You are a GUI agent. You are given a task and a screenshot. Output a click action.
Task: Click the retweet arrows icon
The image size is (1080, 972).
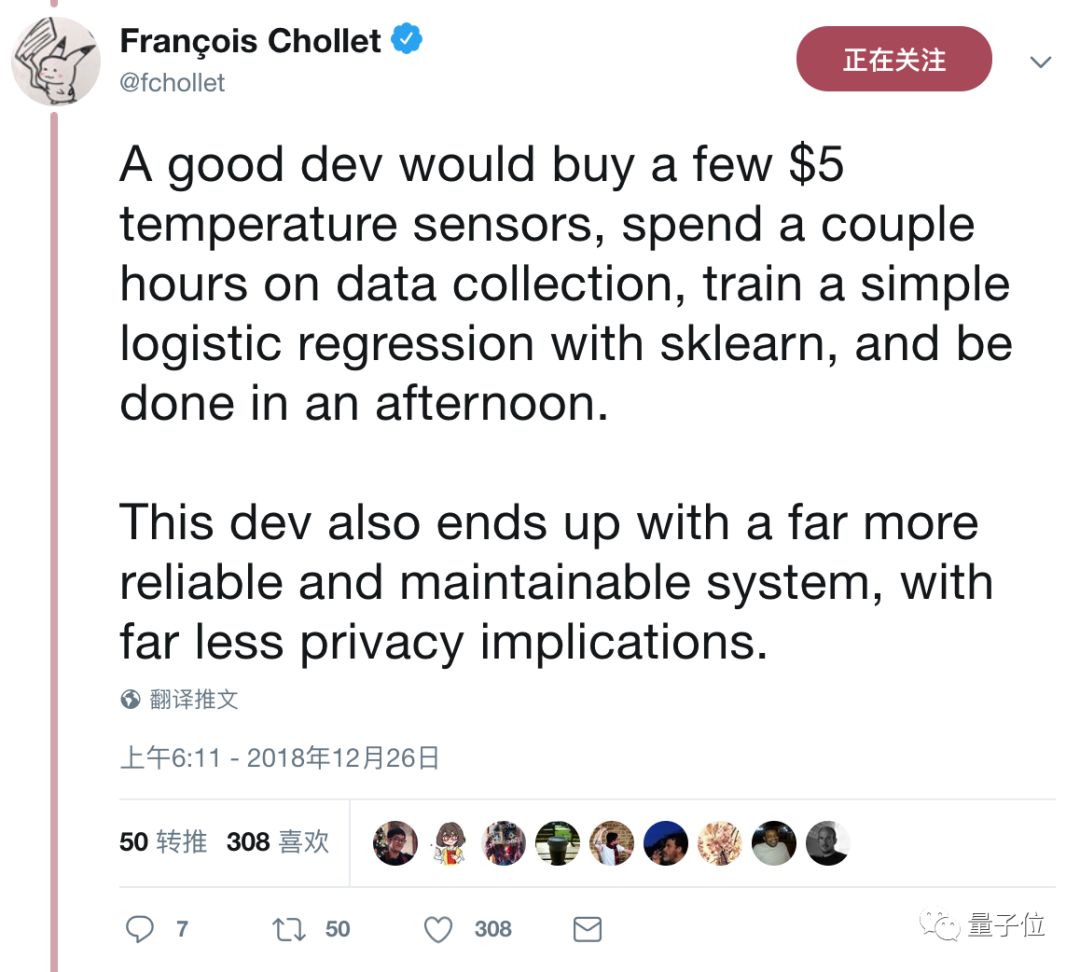coord(289,929)
